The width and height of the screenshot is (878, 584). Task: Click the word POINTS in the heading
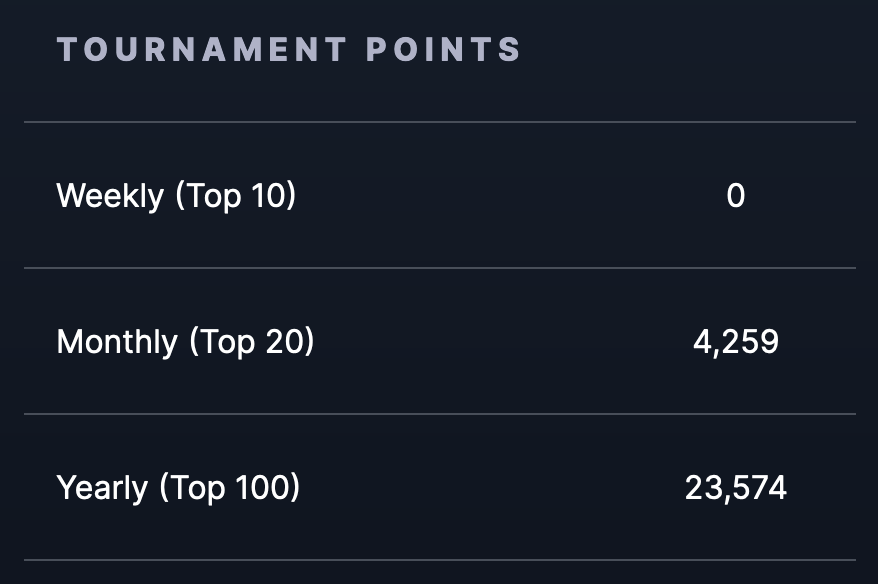(x=443, y=49)
